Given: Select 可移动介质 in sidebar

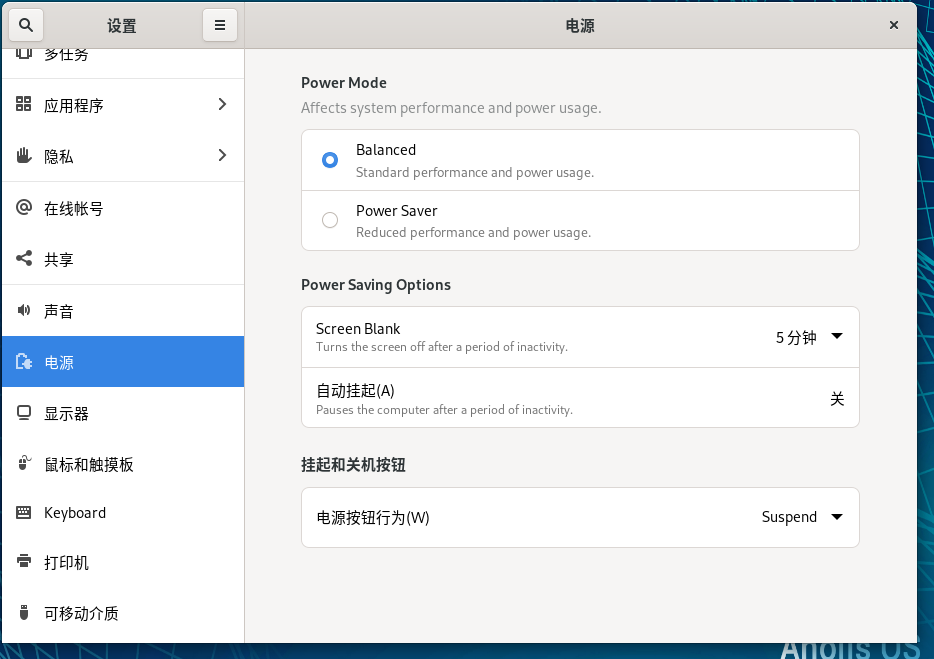Looking at the screenshot, I should click(x=81, y=613).
